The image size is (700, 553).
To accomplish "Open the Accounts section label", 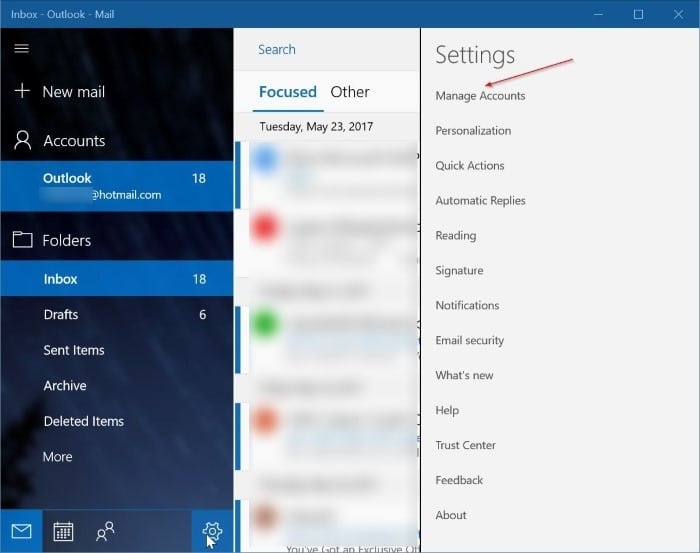I will click(x=74, y=141).
